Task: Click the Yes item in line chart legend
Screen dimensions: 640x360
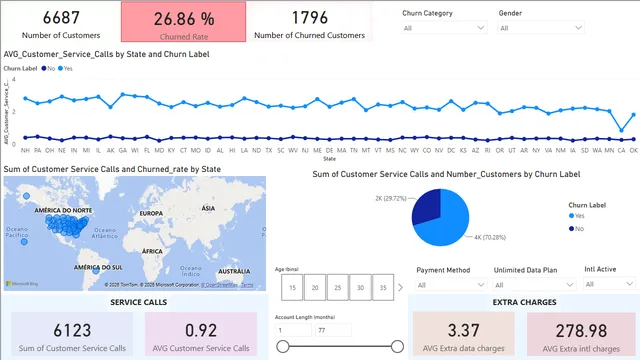Action: click(65, 68)
